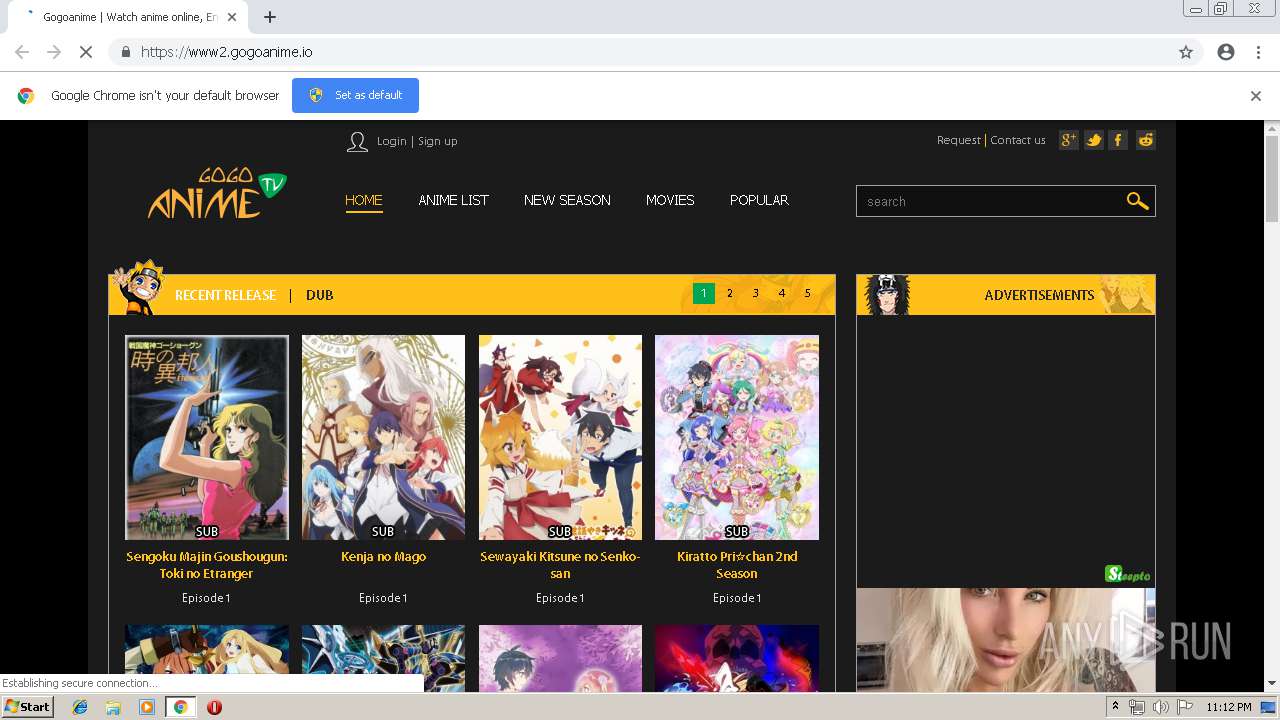Viewport: 1280px width, 720px height.
Task: Open Kiratto Pri☆chan 2nd Season poster
Action: (x=737, y=437)
